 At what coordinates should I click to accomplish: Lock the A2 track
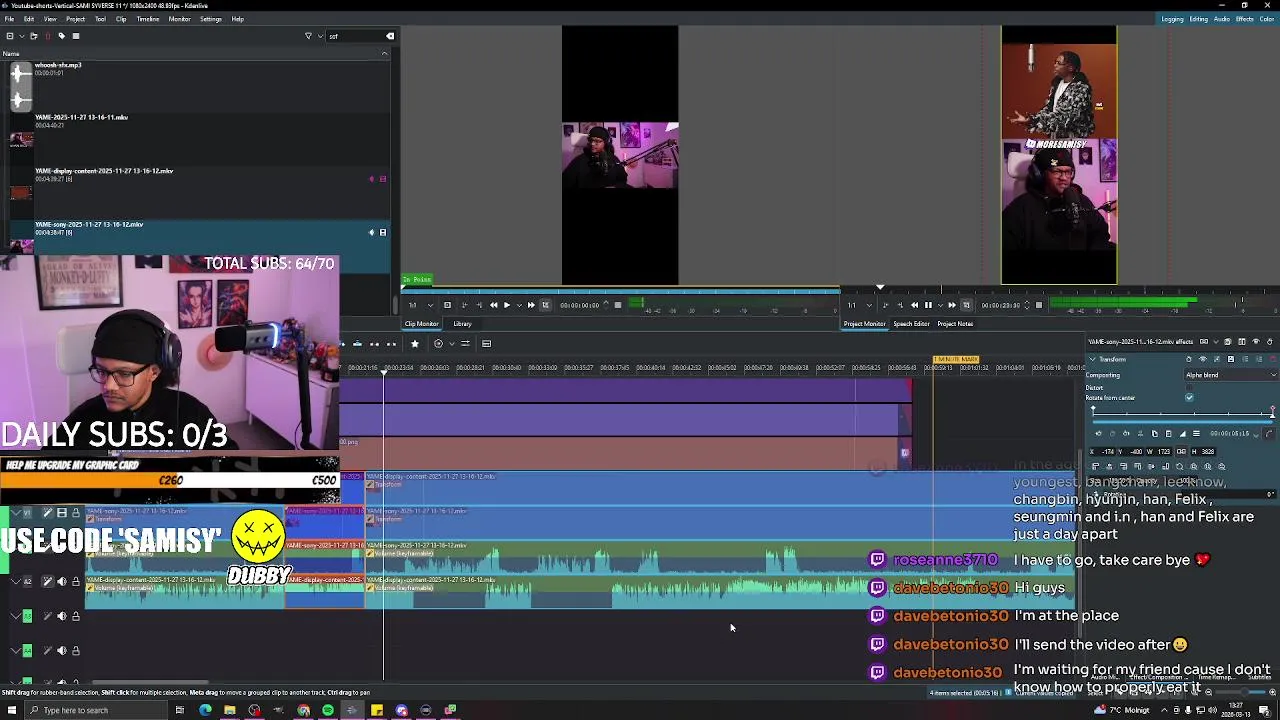(x=75, y=581)
